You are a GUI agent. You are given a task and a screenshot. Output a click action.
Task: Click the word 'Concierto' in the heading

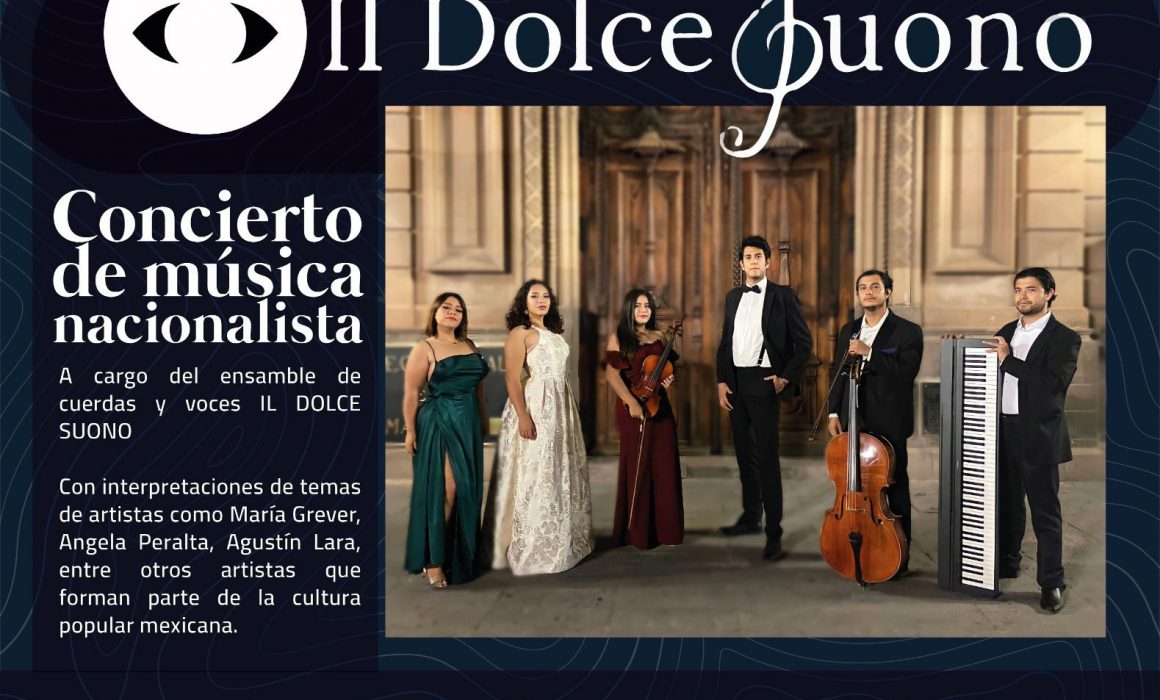pyautogui.click(x=208, y=217)
